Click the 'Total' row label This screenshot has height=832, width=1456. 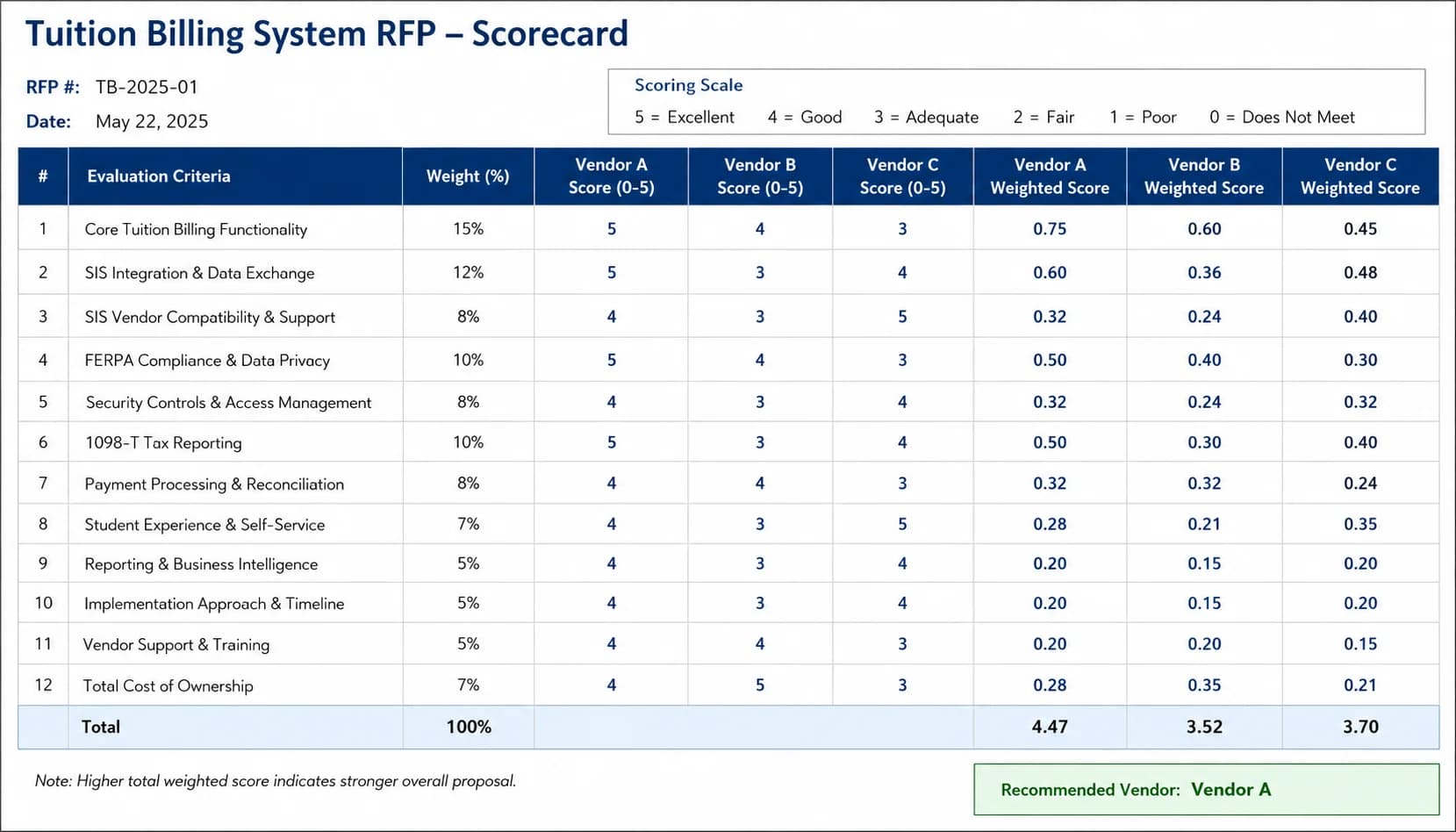click(101, 727)
